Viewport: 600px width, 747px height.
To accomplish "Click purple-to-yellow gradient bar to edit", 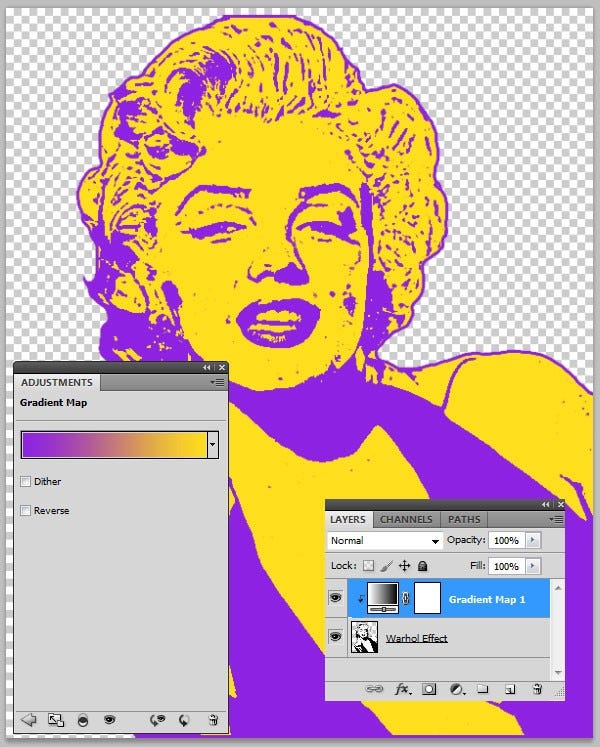I will (x=114, y=444).
